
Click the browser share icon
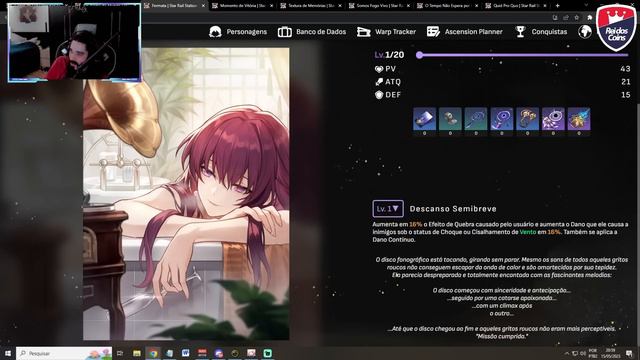pyautogui.click(x=566, y=18)
